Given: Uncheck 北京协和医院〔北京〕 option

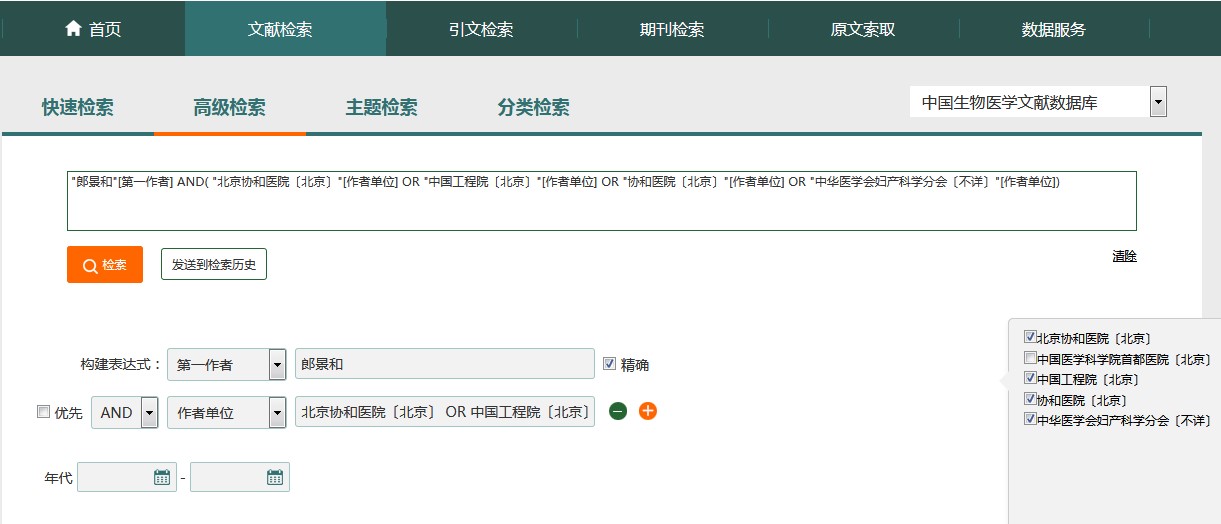Looking at the screenshot, I should (1030, 338).
